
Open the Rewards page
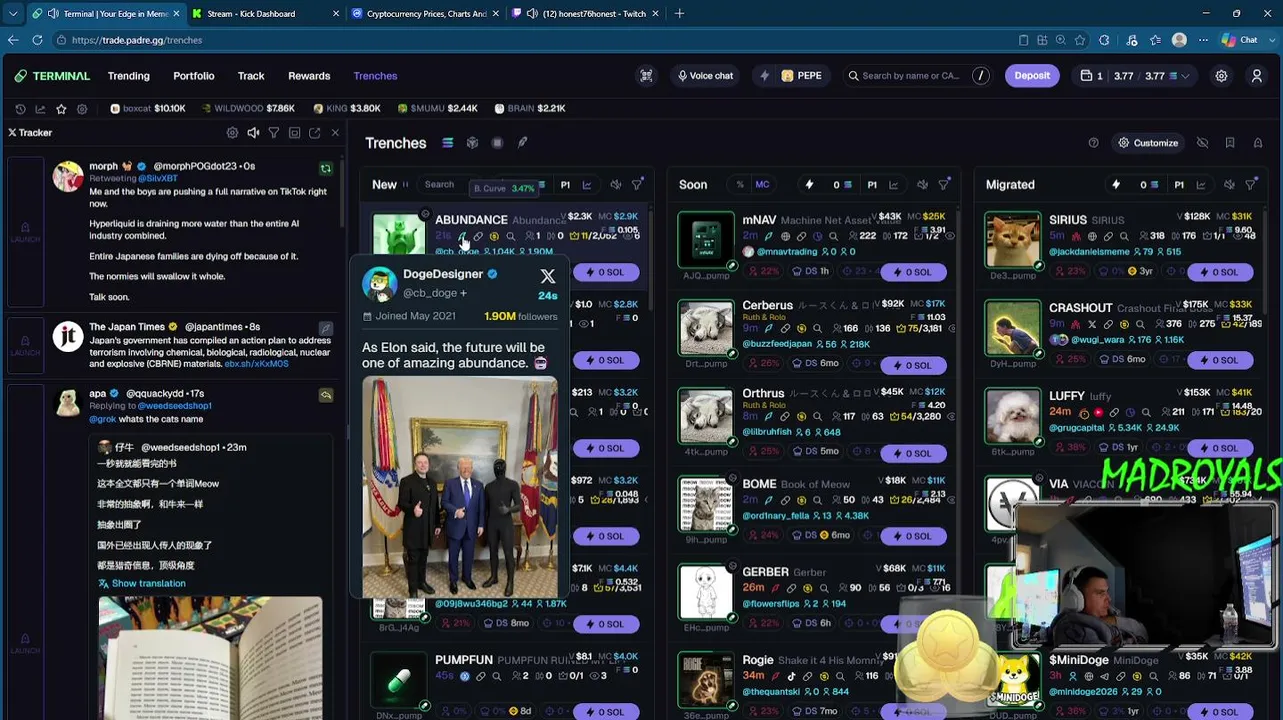pos(309,76)
